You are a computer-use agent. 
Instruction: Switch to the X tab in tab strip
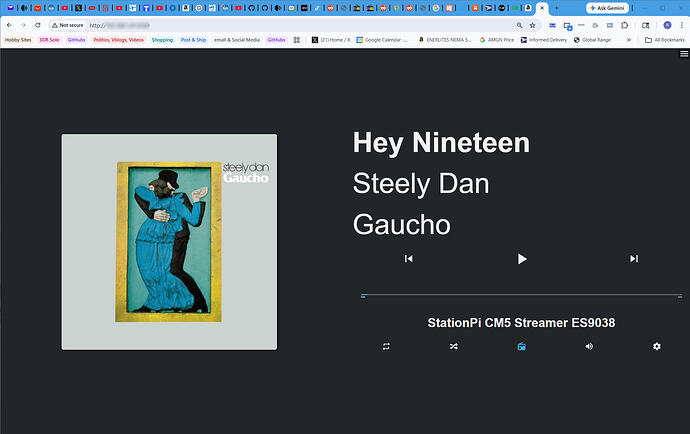click(x=78, y=8)
